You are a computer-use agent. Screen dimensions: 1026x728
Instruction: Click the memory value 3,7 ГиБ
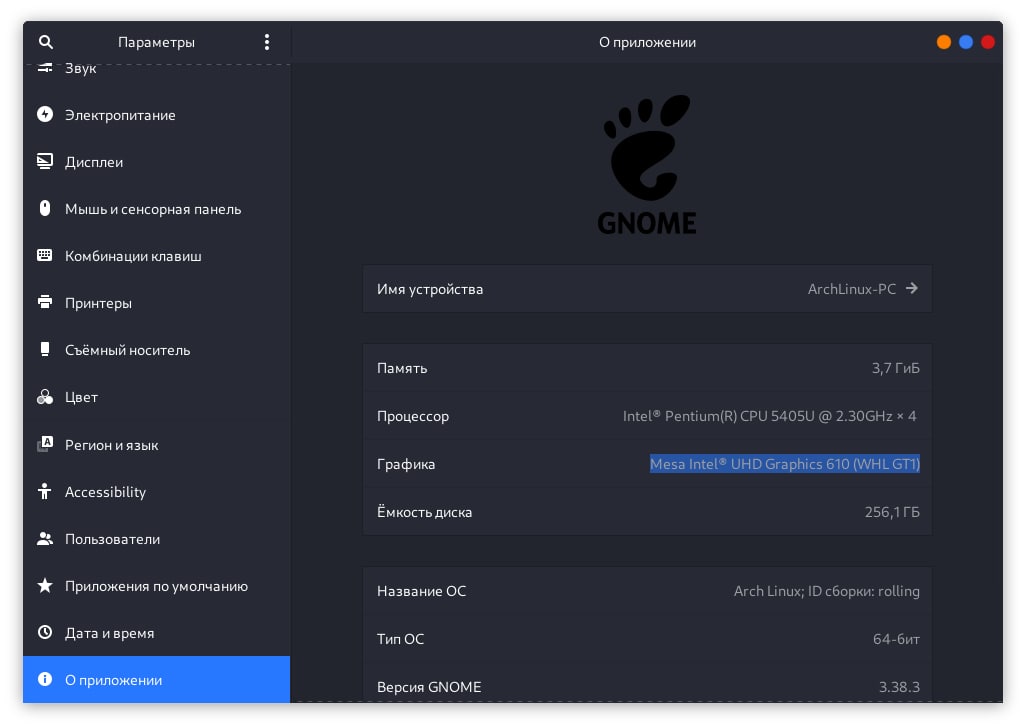pyautogui.click(x=895, y=368)
